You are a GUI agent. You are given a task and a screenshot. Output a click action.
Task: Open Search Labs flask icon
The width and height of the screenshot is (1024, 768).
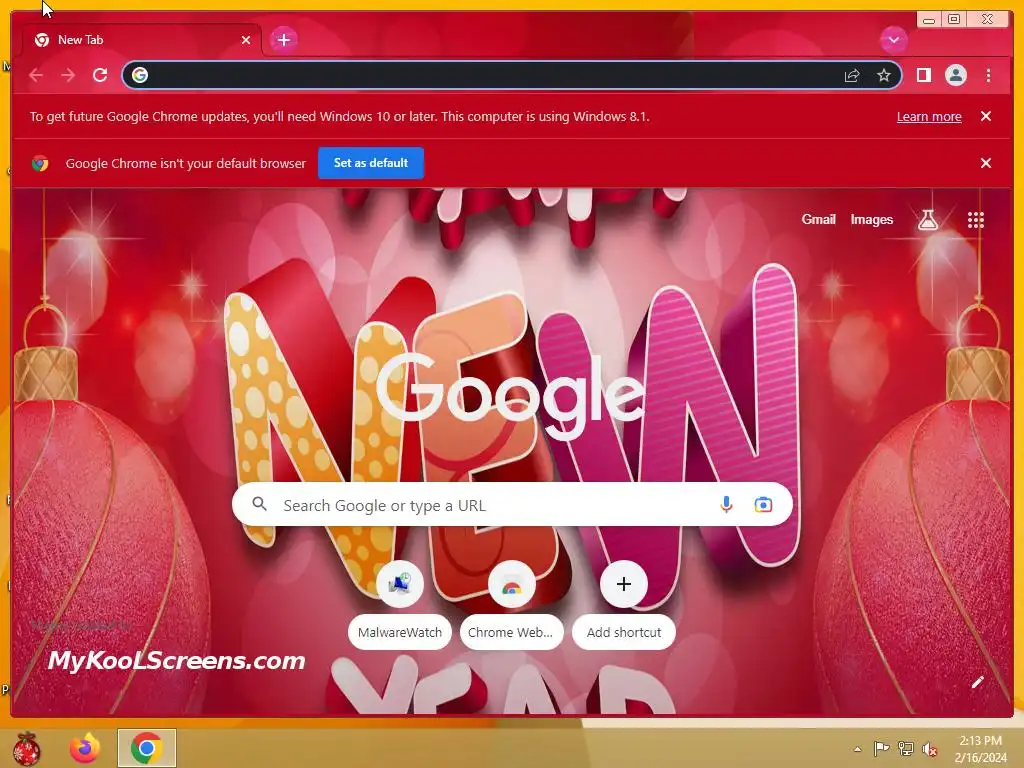927,220
